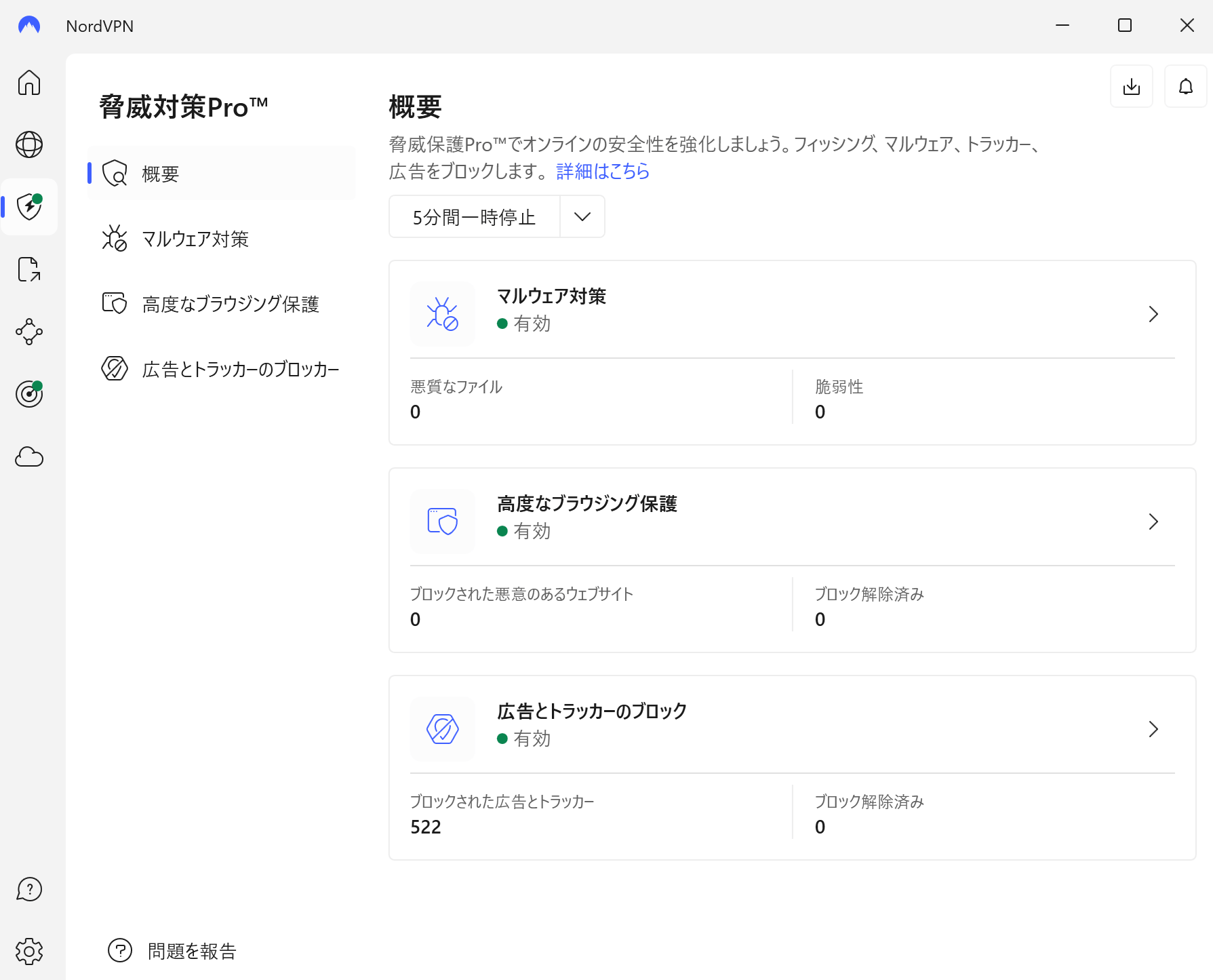Click the 悪質なファイル count label
The width and height of the screenshot is (1213, 980).
point(456,387)
